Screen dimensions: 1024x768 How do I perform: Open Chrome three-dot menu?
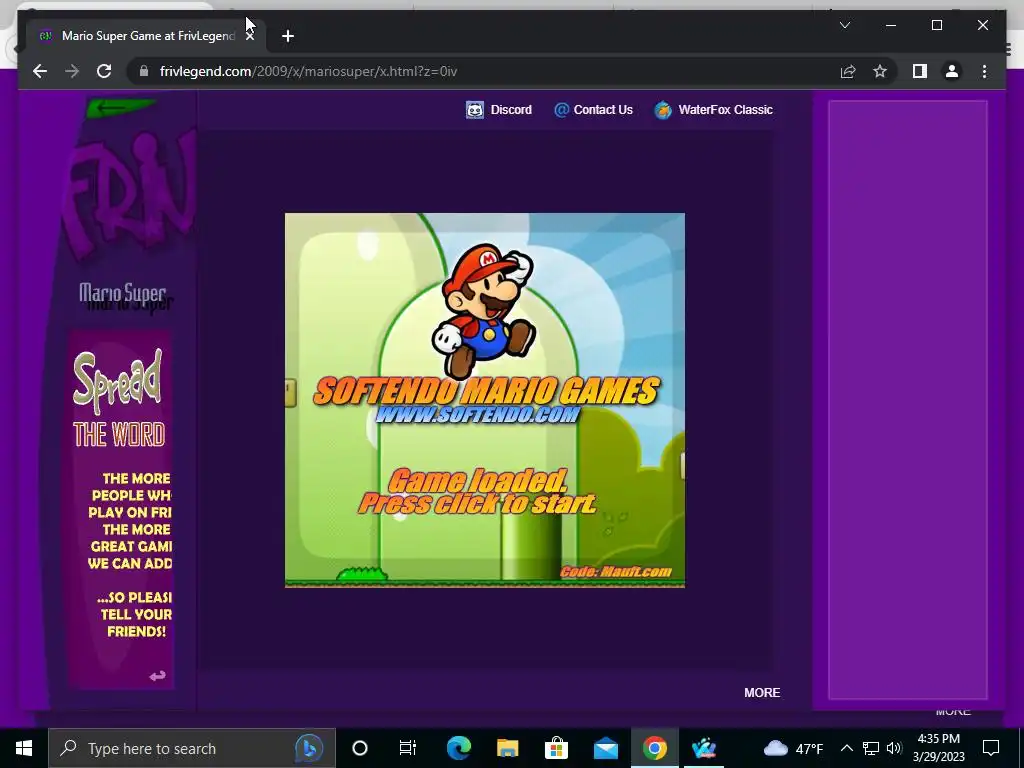[984, 71]
